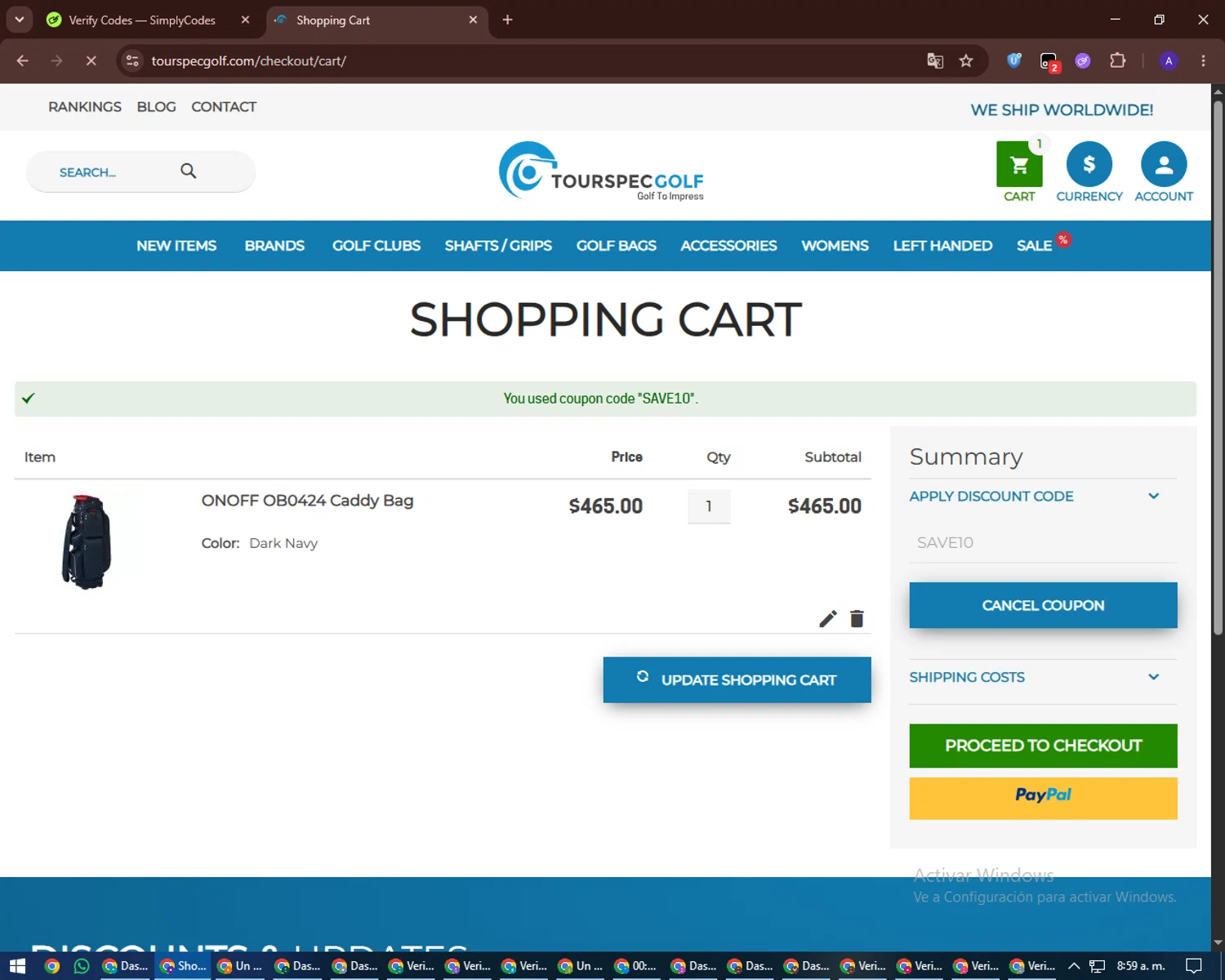This screenshot has height=980, width=1225.
Task: Go to the RANKINGS page
Action: click(85, 107)
